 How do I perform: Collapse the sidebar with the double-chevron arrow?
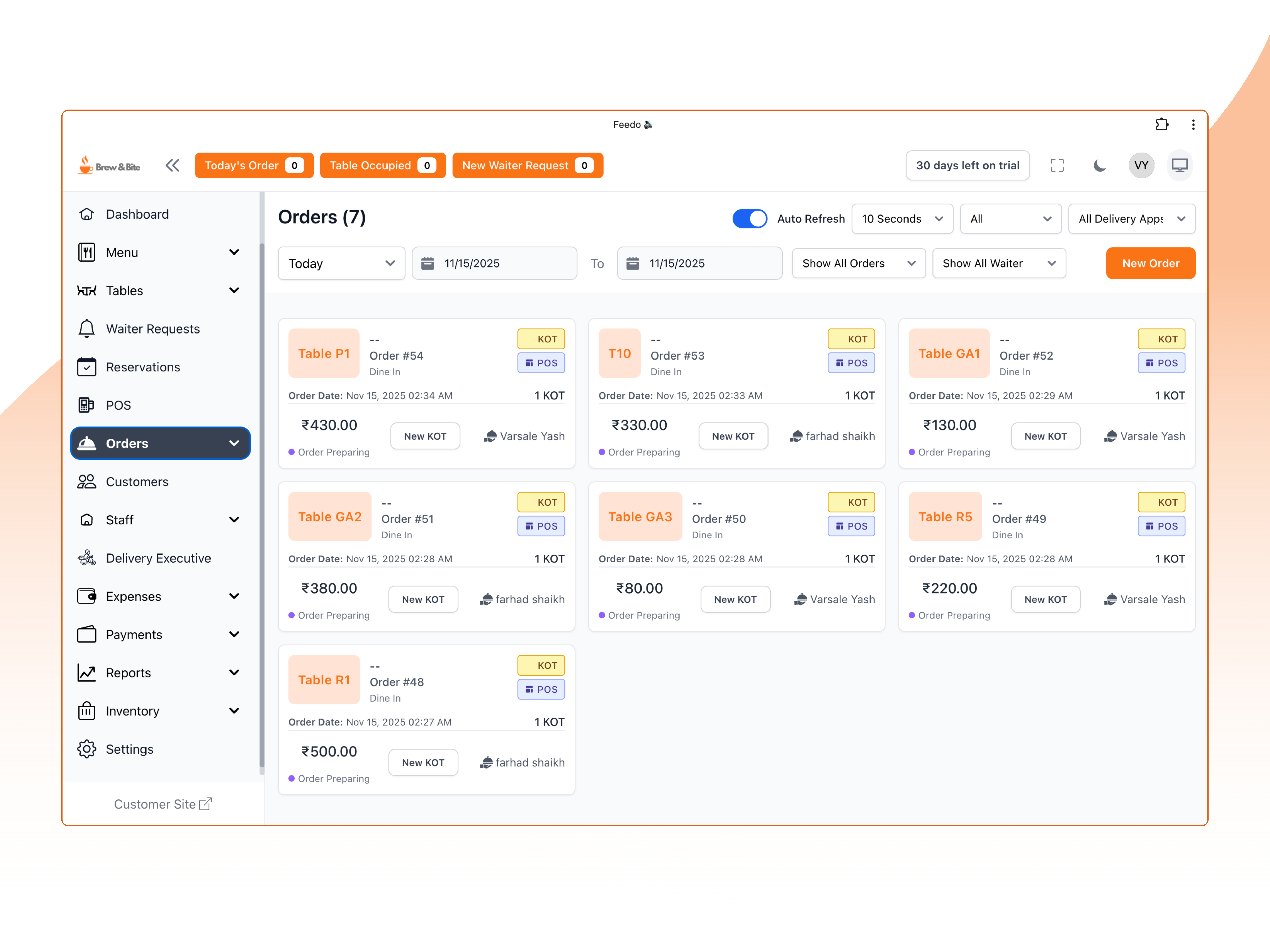click(x=173, y=165)
